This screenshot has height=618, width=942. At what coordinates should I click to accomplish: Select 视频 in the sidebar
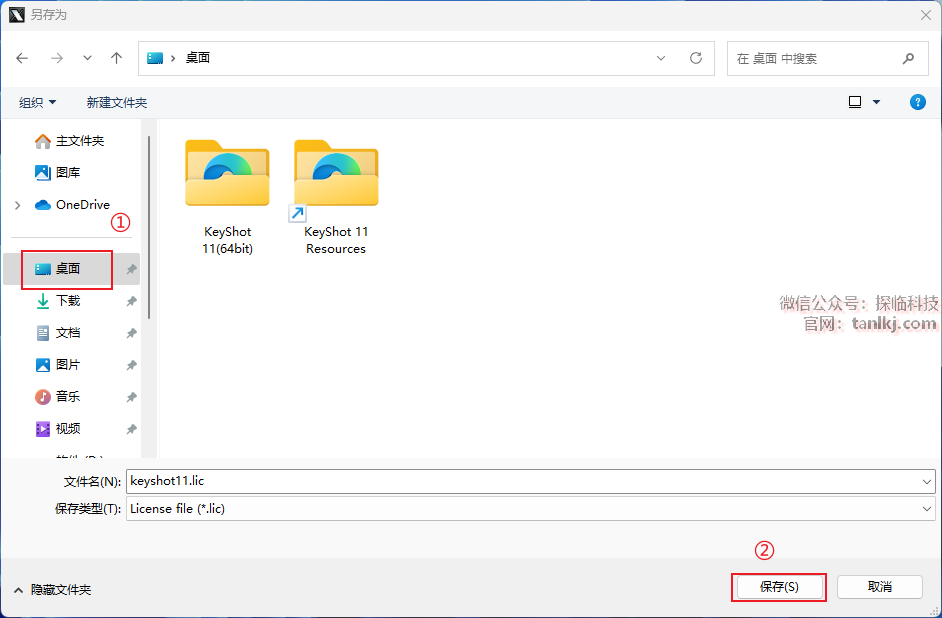tap(58, 429)
